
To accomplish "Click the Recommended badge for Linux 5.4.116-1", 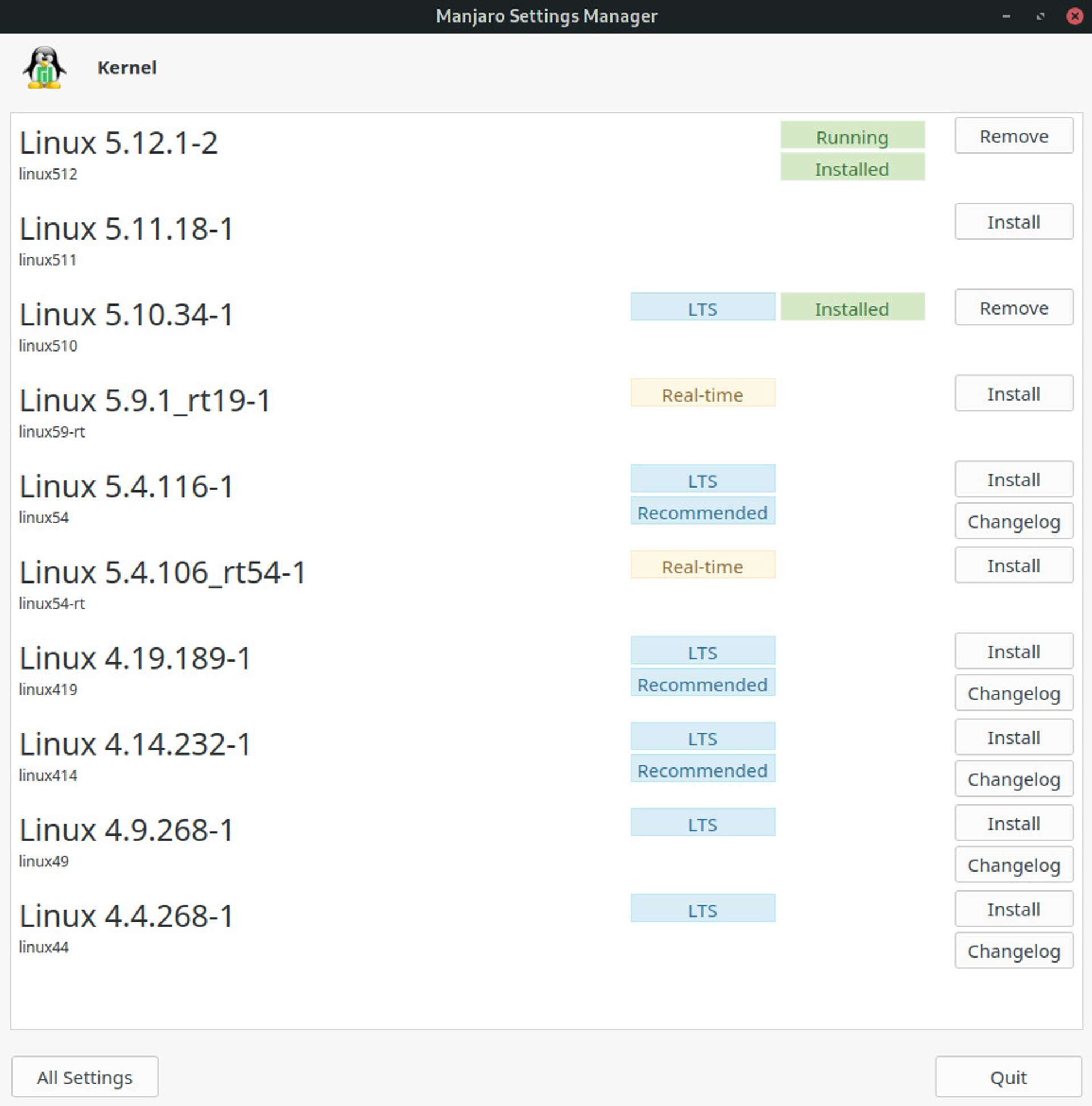I will click(x=703, y=511).
